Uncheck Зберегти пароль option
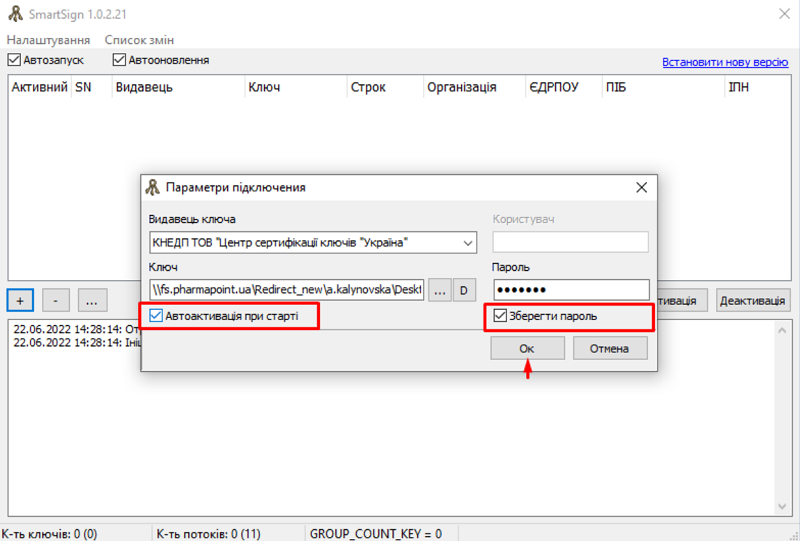800x541 pixels. (x=501, y=316)
